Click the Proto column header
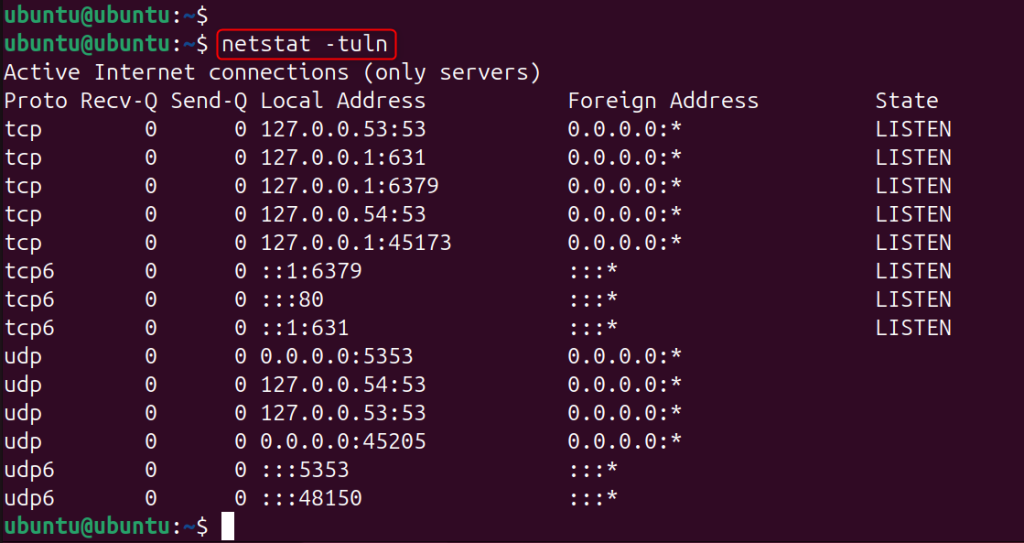The image size is (1024, 543). point(36,100)
